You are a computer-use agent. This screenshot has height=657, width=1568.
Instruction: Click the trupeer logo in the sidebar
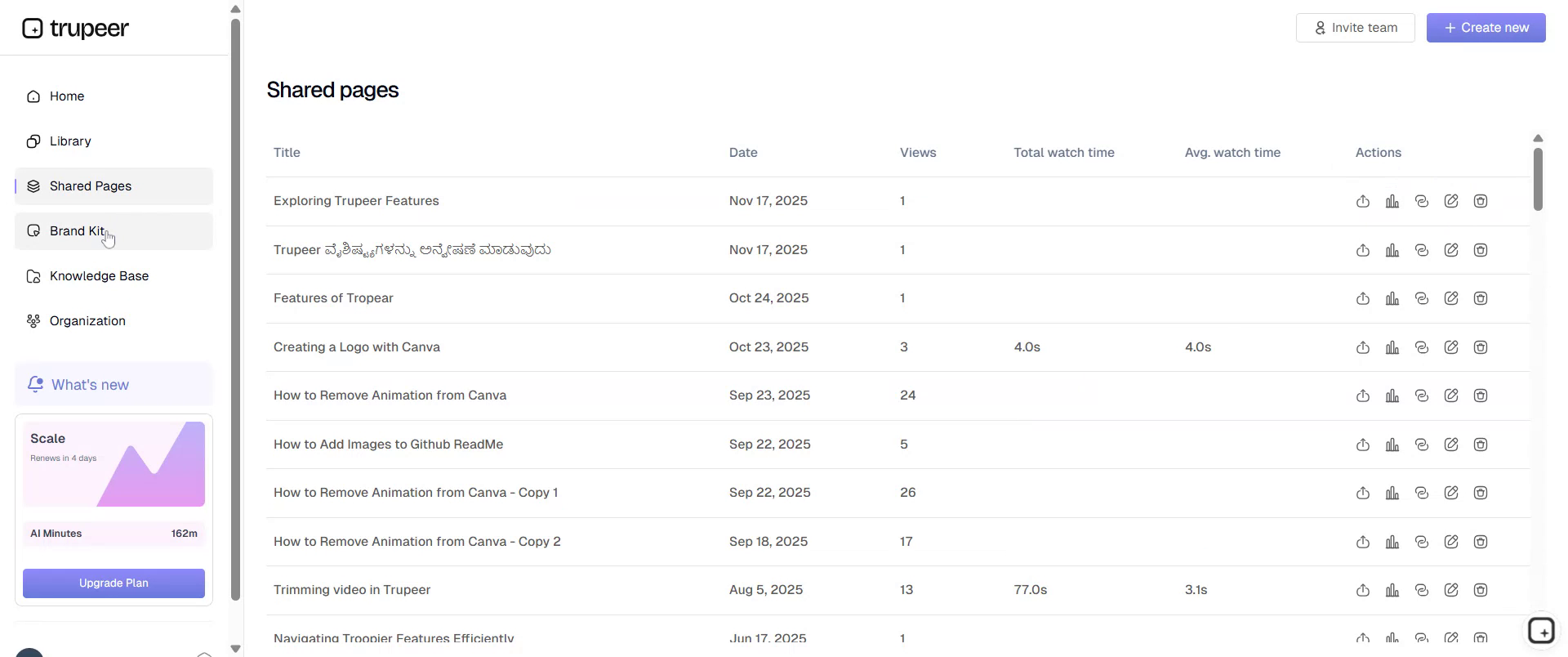coord(75,29)
